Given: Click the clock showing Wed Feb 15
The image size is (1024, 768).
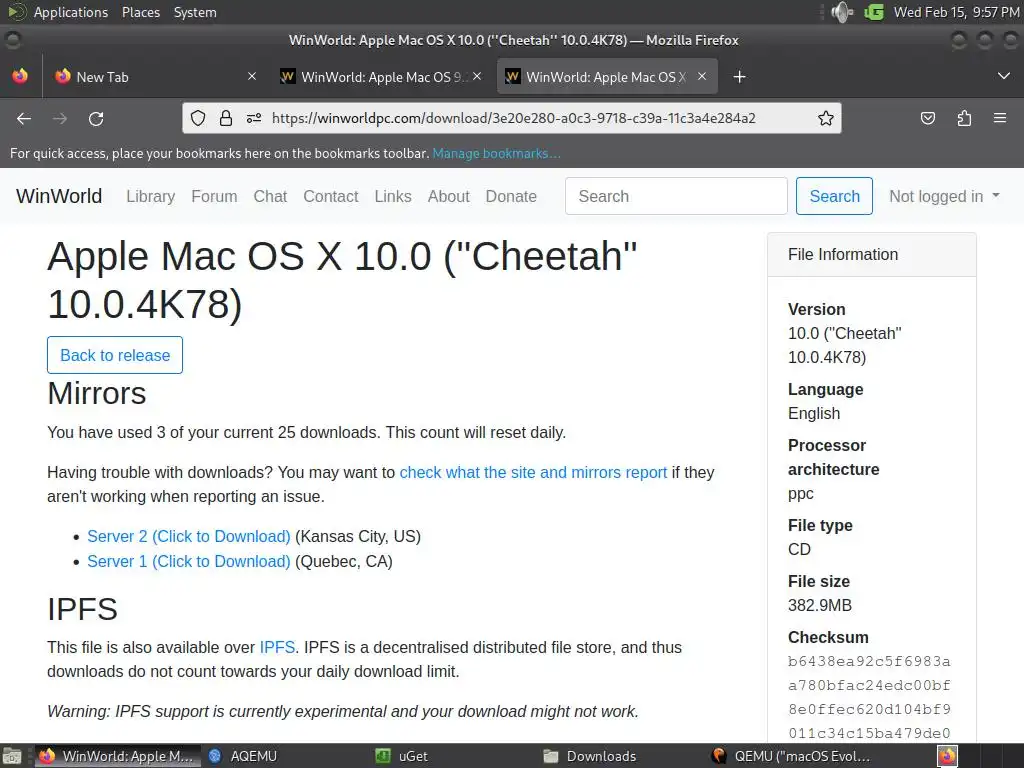Looking at the screenshot, I should [955, 12].
